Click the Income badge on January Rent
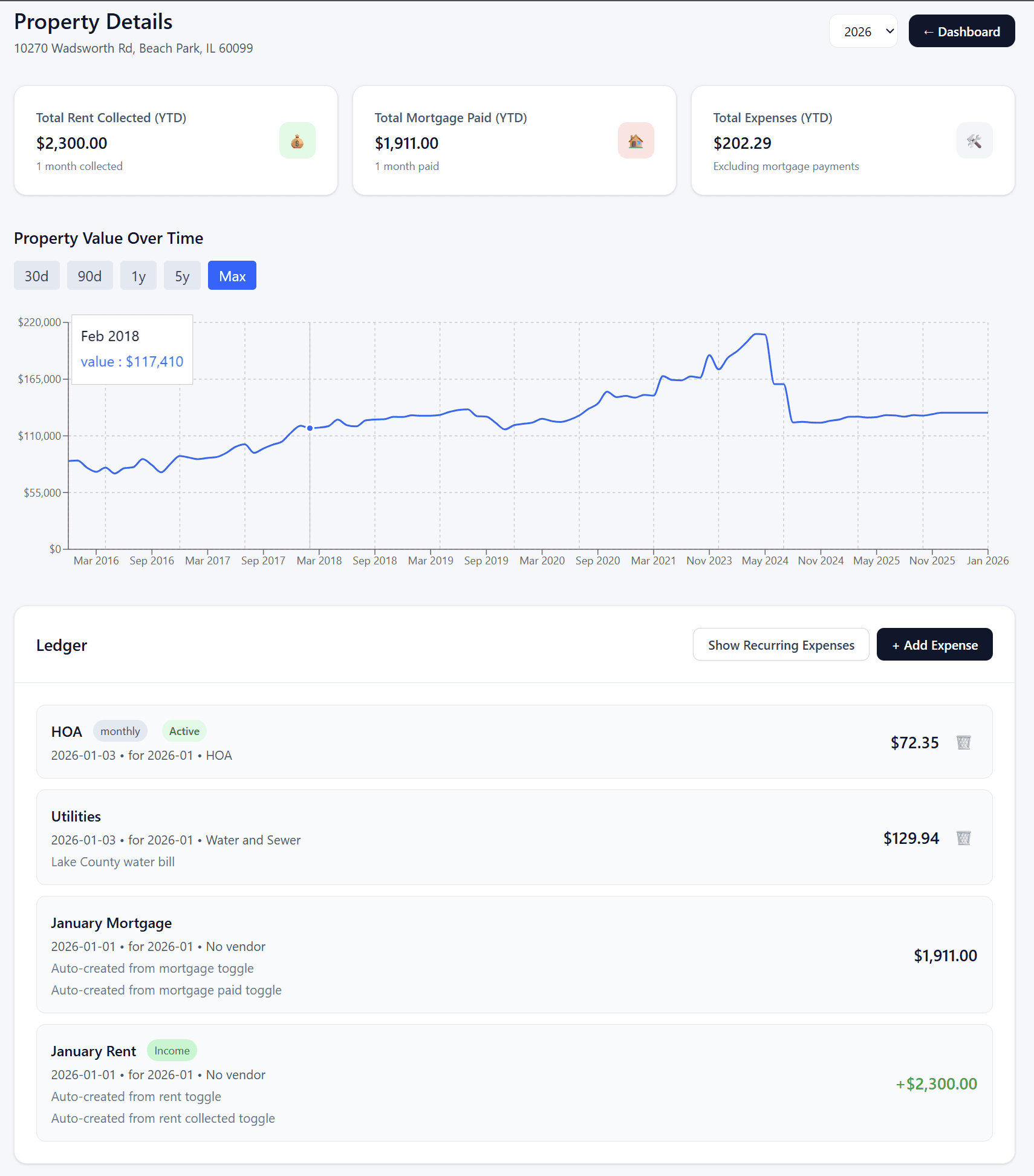Image resolution: width=1034 pixels, height=1176 pixels. (x=172, y=1050)
